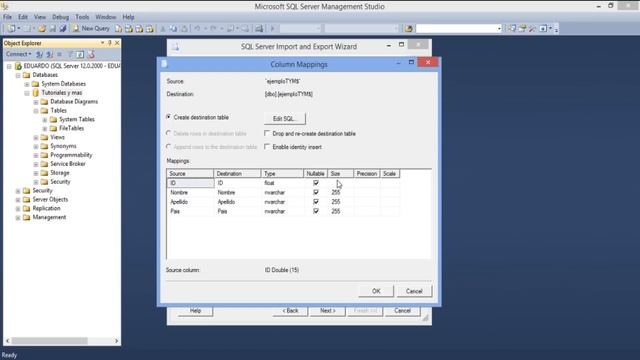
Task: Open the Debug menu
Action: 60,17
